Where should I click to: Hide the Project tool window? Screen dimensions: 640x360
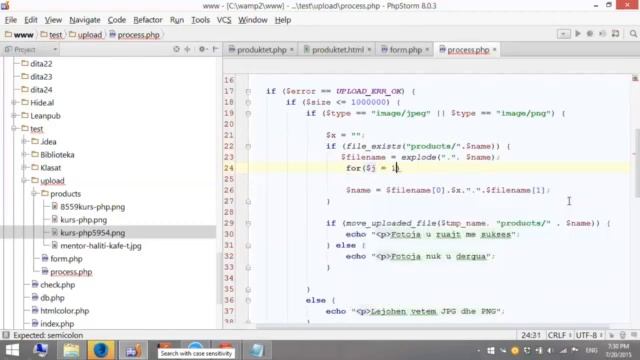pos(215,49)
